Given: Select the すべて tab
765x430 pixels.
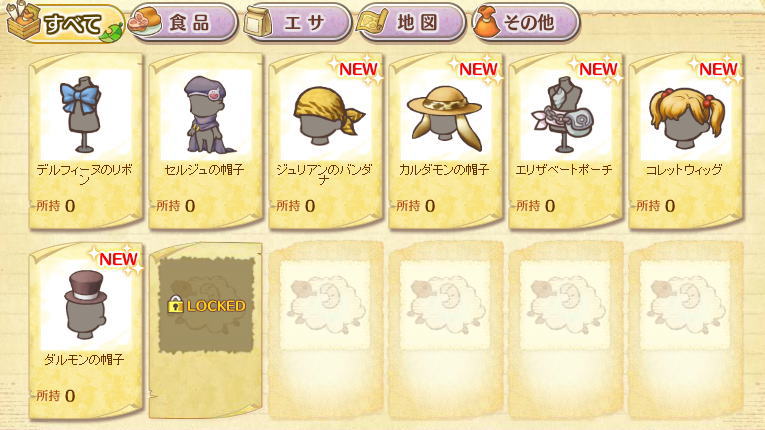Looking at the screenshot, I should [65, 23].
